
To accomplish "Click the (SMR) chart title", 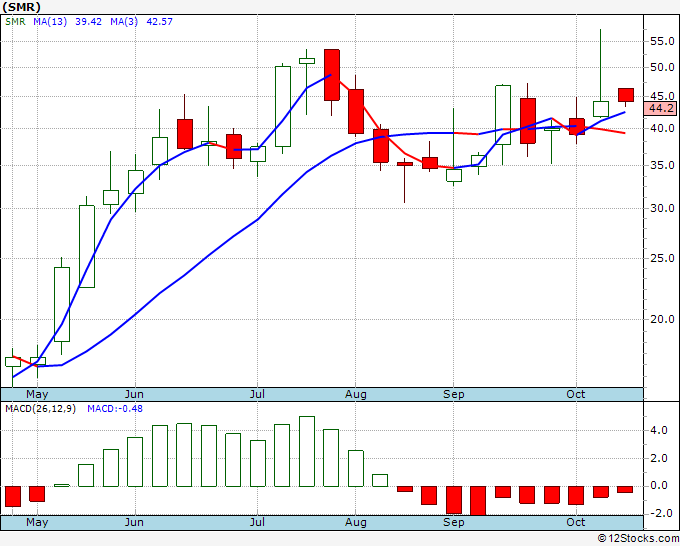I will [x=22, y=7].
